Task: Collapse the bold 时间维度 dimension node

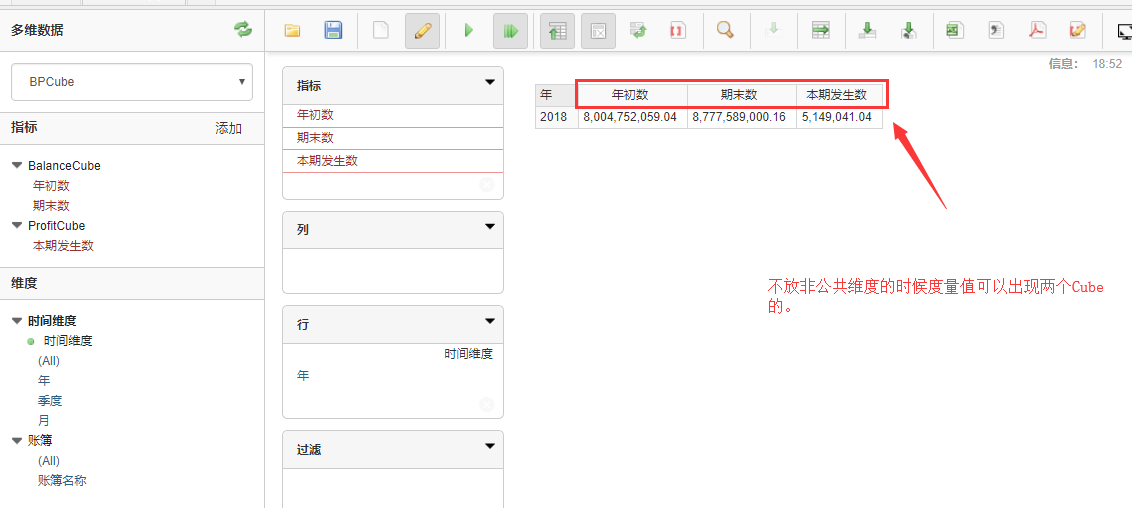Action: [17, 320]
